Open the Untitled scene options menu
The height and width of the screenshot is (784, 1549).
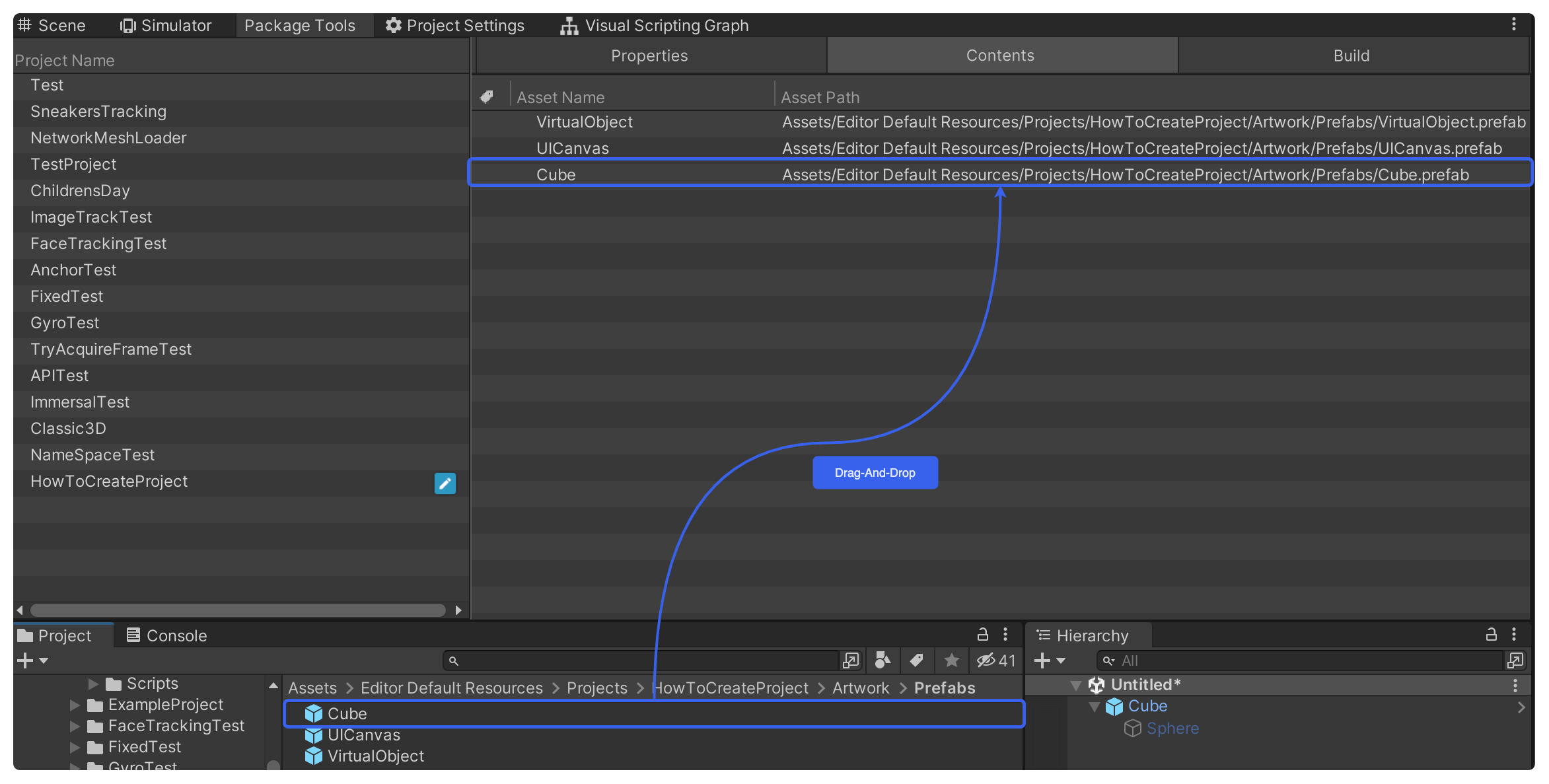(1515, 685)
